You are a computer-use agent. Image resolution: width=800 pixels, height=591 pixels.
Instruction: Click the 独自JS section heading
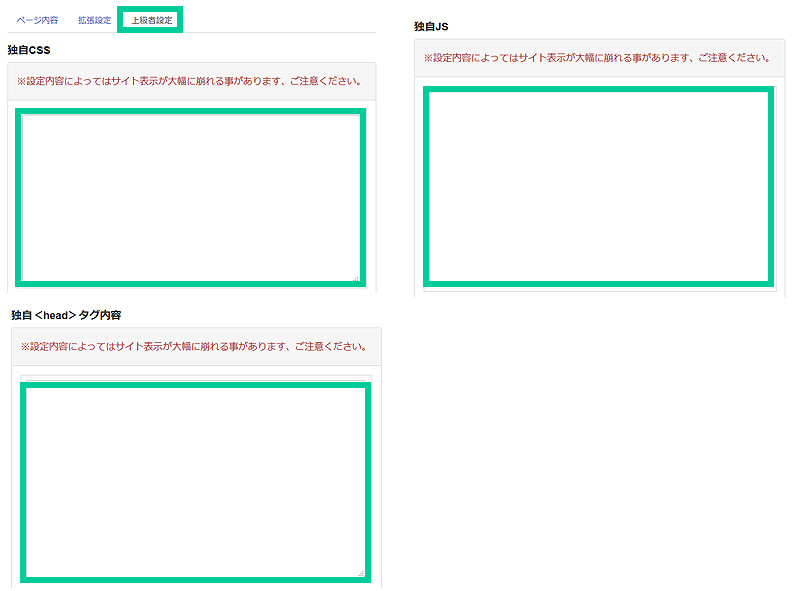tap(434, 26)
